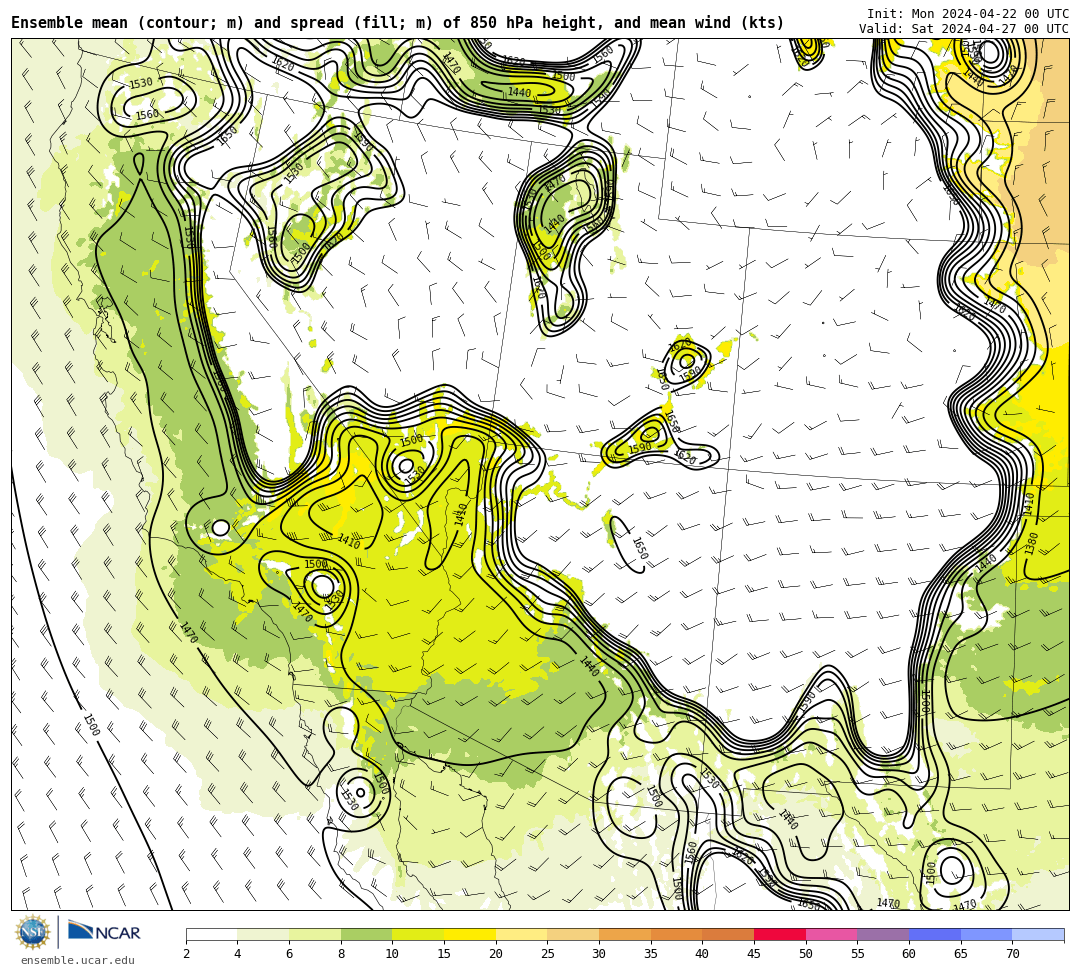The image size is (1080, 973).
Task: Pick the blue 60–65 colorbar swatch
Action: (x=935, y=934)
